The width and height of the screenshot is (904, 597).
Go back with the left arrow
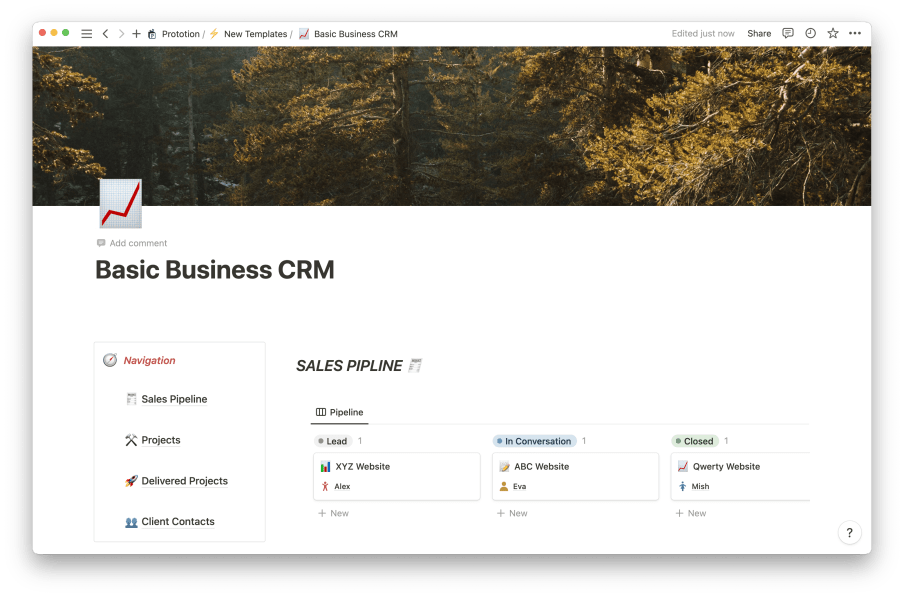[106, 34]
